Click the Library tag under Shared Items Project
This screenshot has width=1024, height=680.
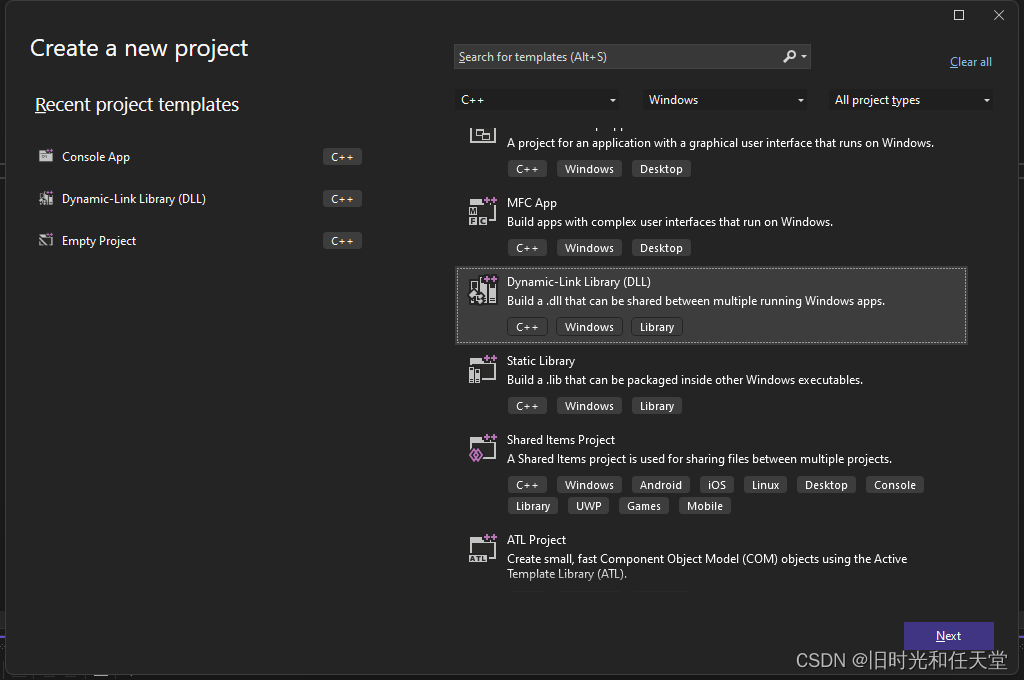[532, 506]
